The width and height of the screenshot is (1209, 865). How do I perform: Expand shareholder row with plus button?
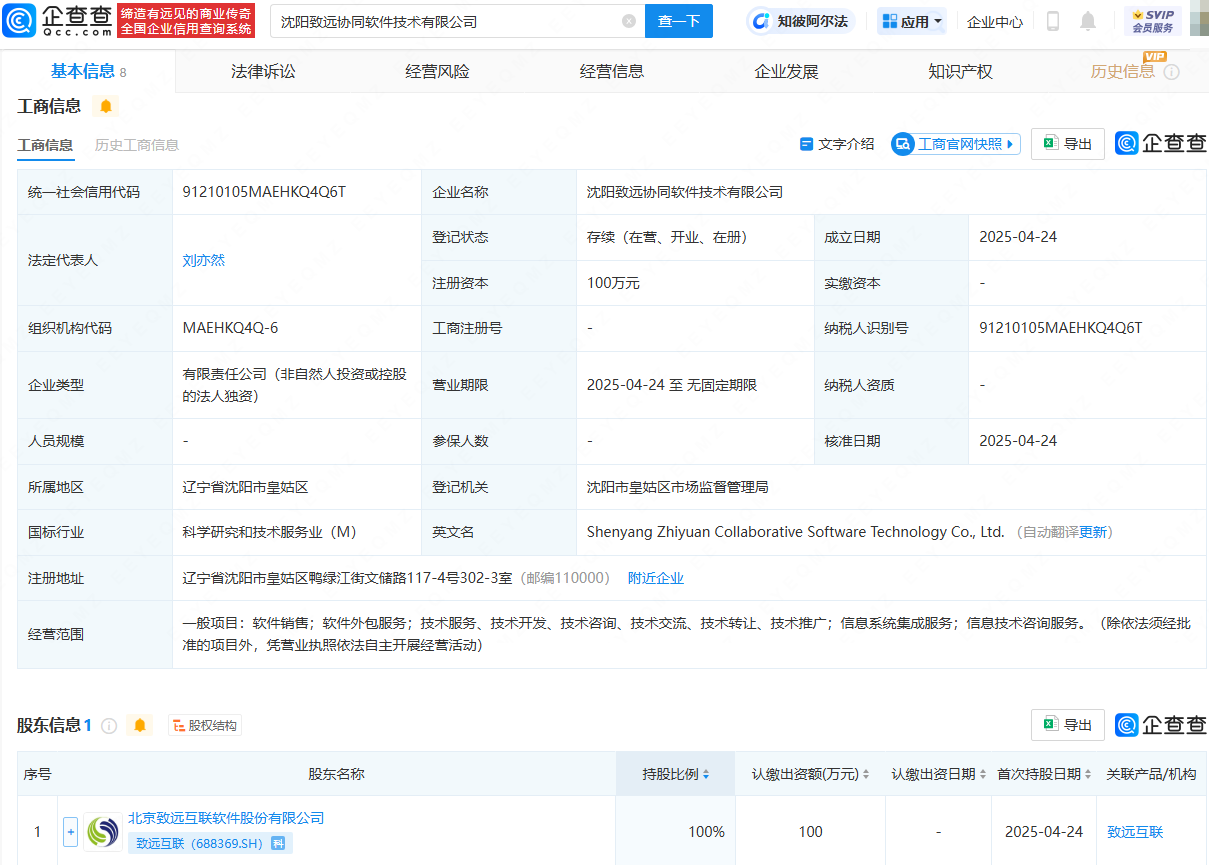point(70,831)
